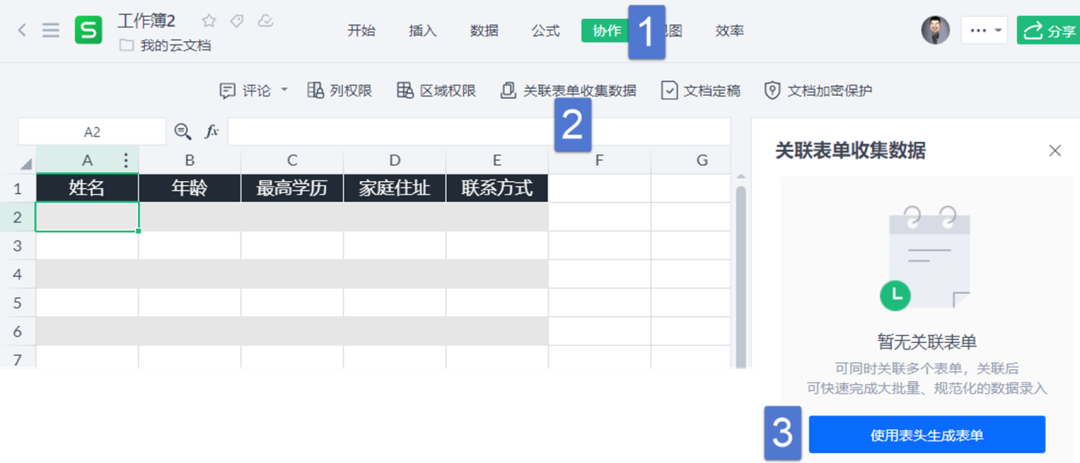This screenshot has width=1080, height=463.
Task: Click 关联表单收集数据 in toolbar
Action: click(568, 90)
